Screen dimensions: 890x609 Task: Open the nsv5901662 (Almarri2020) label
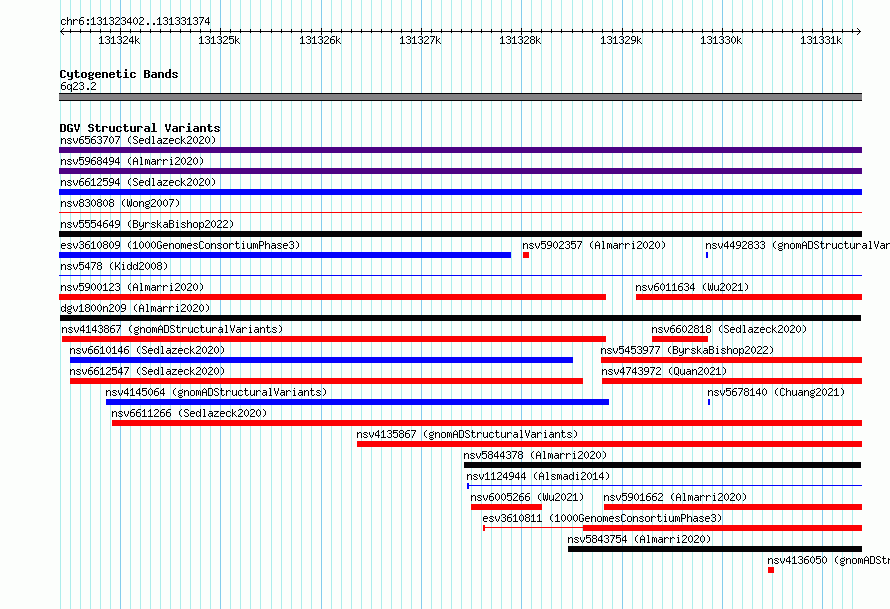pyautogui.click(x=675, y=497)
